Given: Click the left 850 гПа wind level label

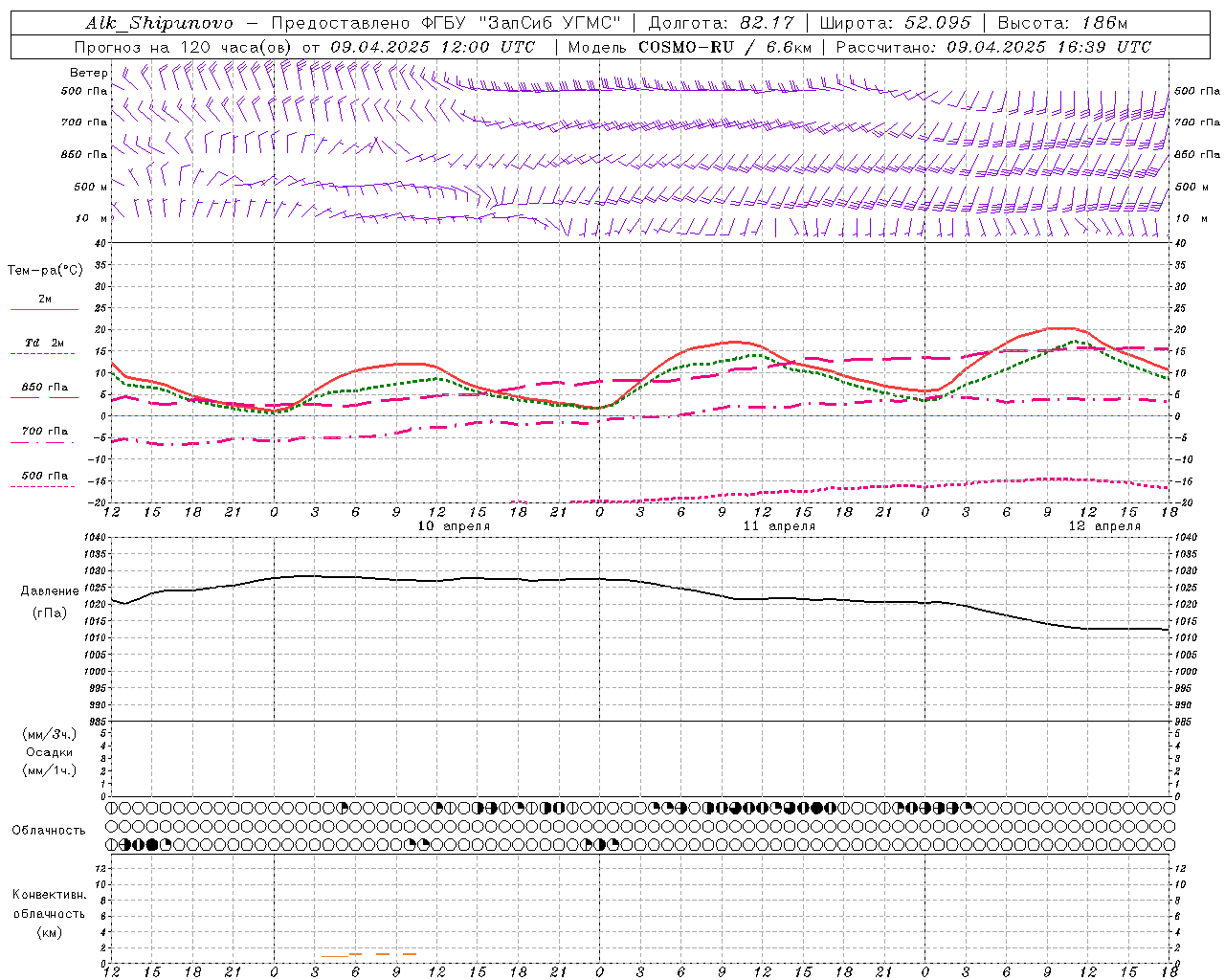Looking at the screenshot, I should click(x=84, y=154).
